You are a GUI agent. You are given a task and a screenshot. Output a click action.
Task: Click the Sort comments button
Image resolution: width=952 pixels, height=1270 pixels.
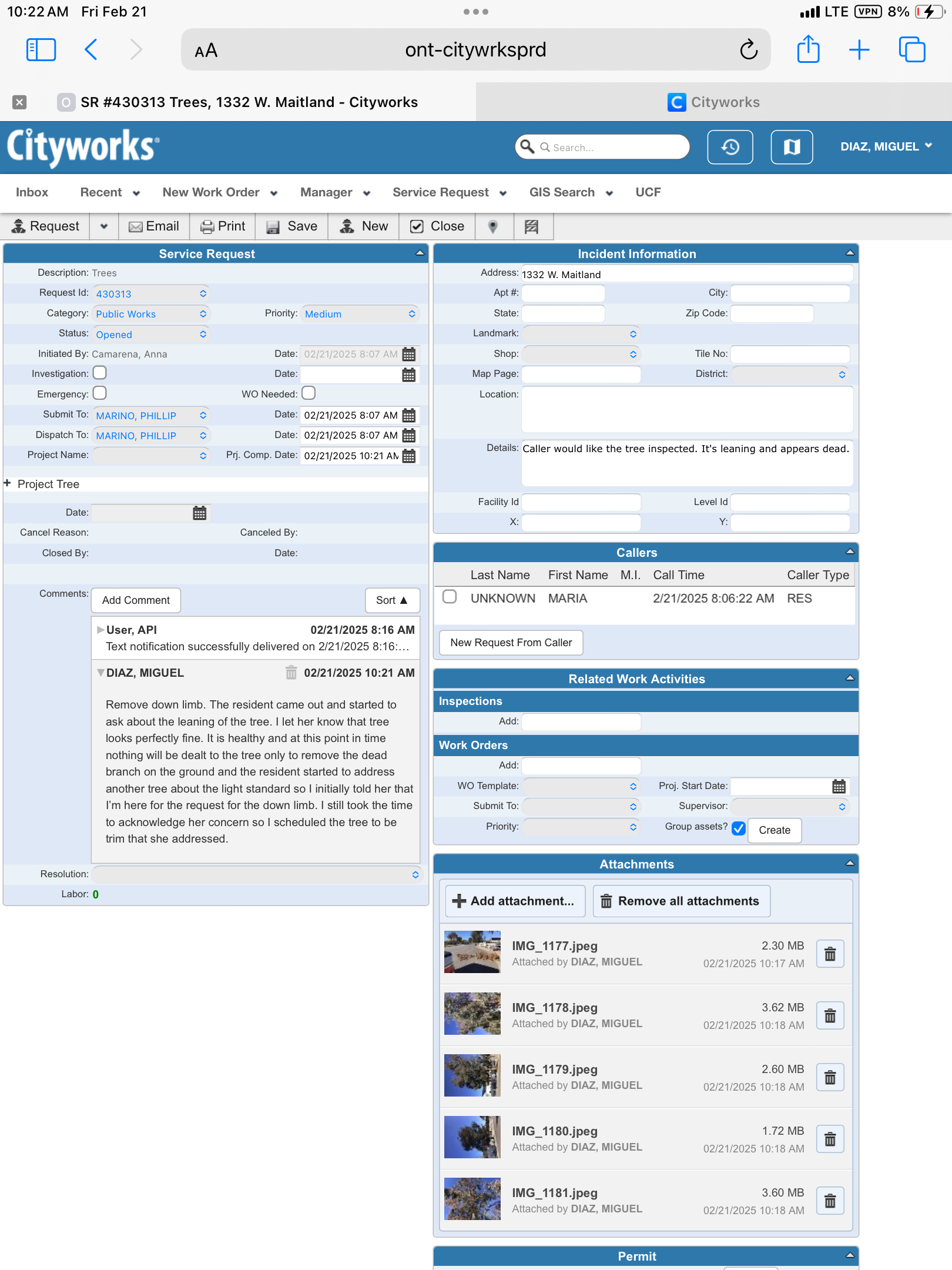392,600
